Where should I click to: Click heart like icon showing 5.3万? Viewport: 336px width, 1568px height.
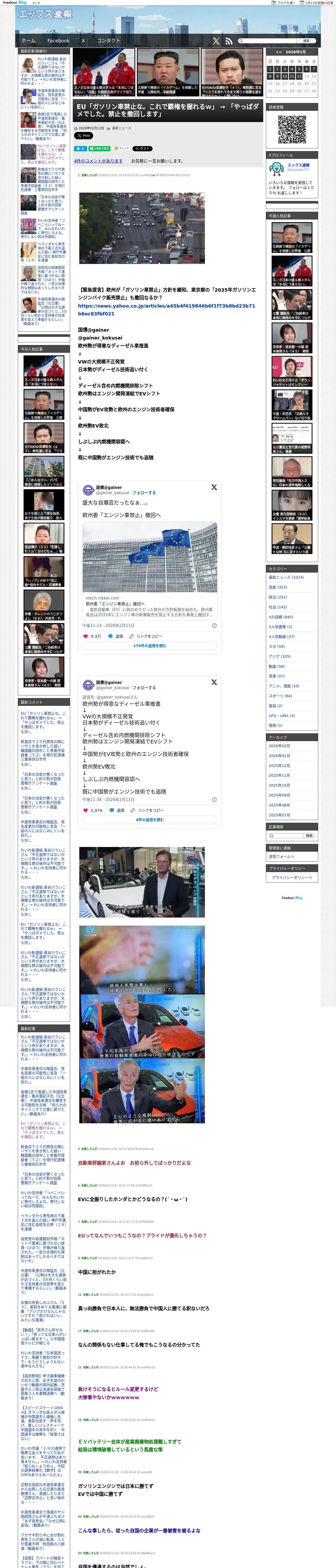pos(85,636)
